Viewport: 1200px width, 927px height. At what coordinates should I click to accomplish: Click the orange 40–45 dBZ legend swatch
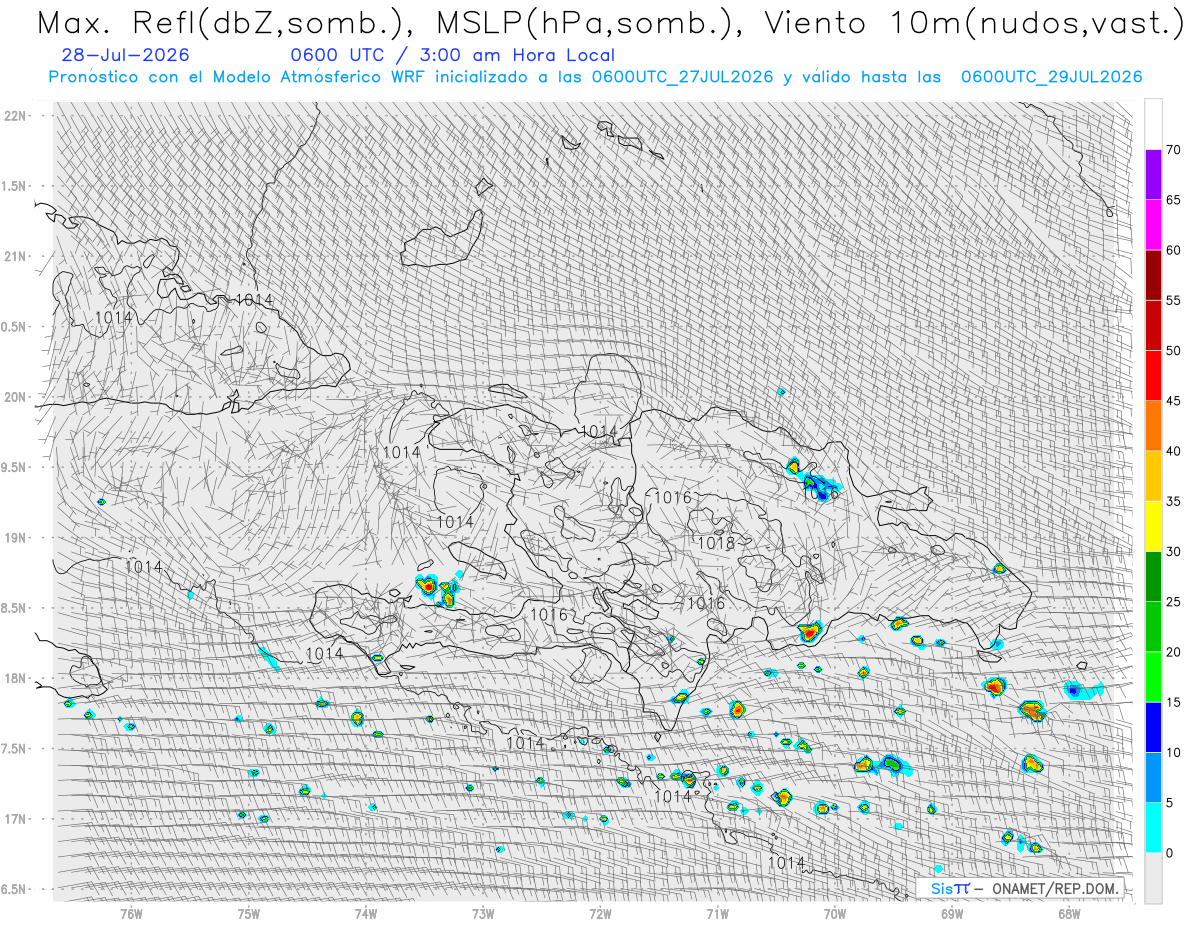coord(1153,426)
